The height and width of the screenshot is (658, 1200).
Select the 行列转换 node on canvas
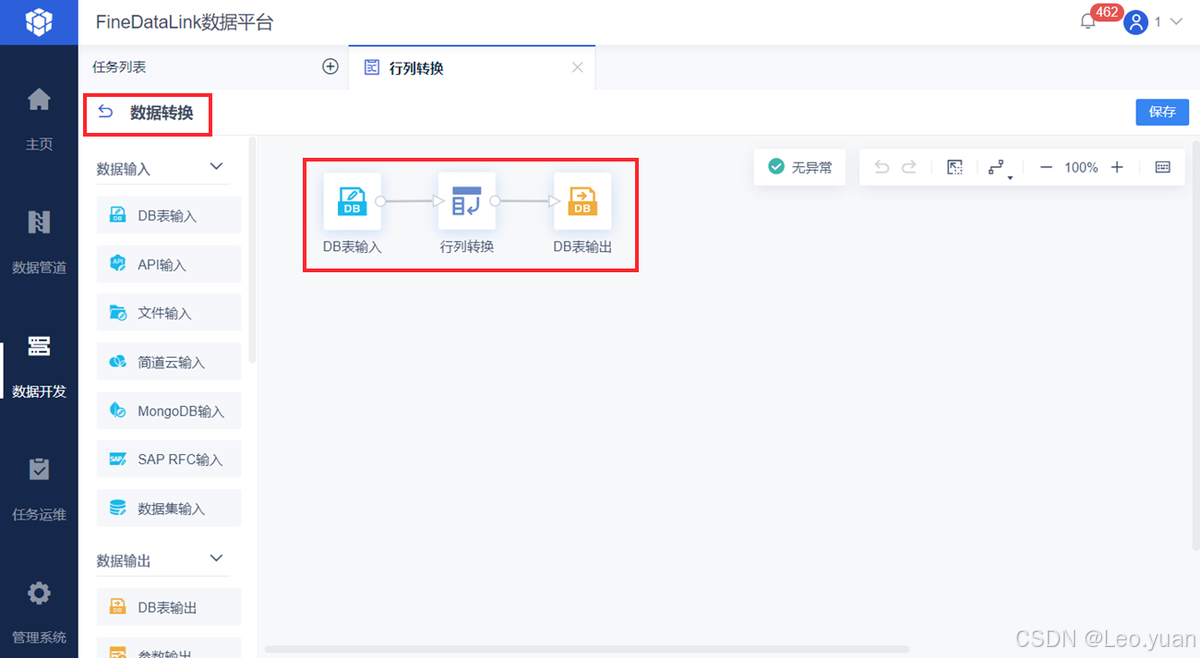467,201
